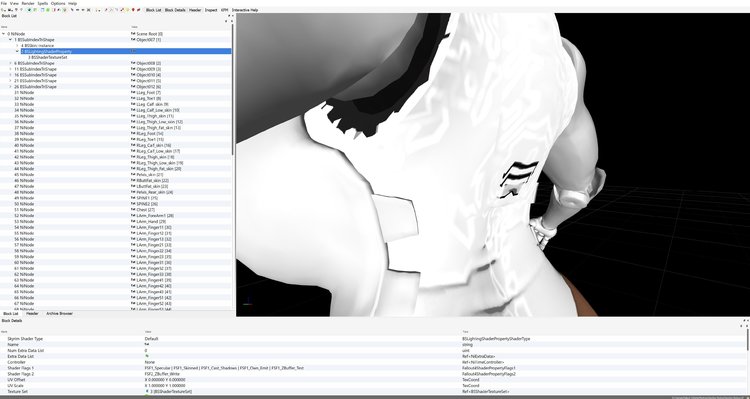Toggle the Block Details panel from toolbar
750x399 pixels.
point(175,10)
